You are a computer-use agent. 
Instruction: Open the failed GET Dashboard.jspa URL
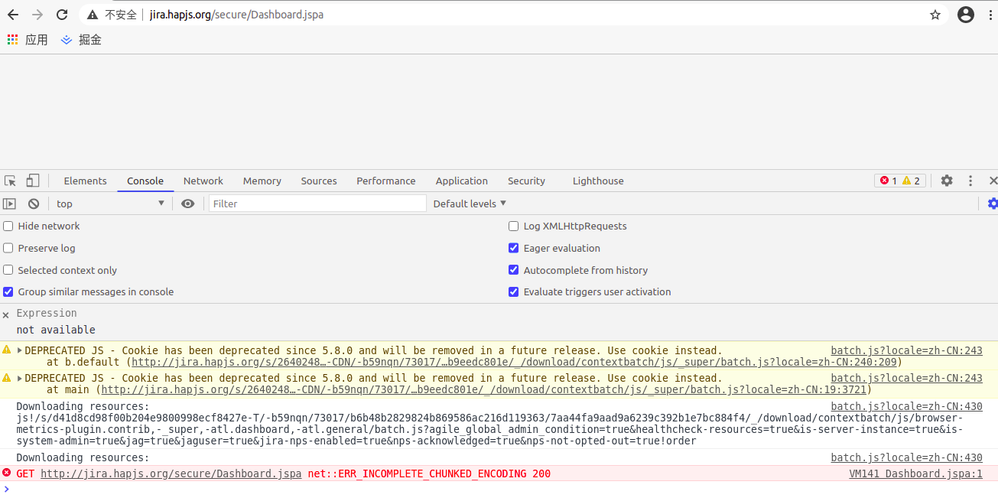tap(171, 473)
